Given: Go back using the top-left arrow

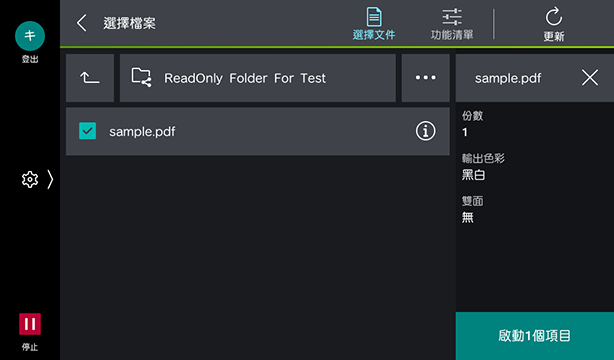Looking at the screenshot, I should [81, 23].
